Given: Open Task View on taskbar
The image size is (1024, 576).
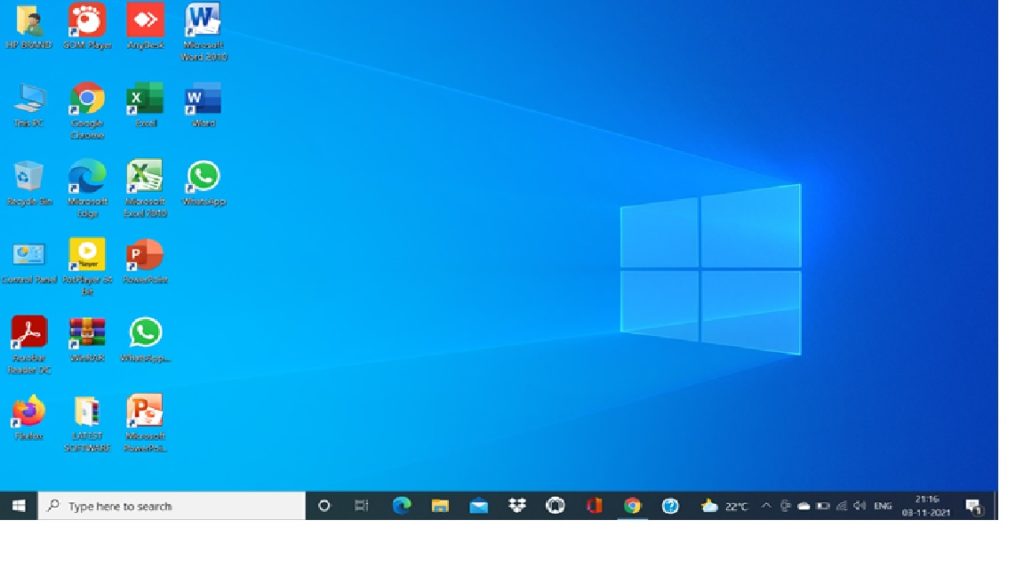Looking at the screenshot, I should point(361,506).
